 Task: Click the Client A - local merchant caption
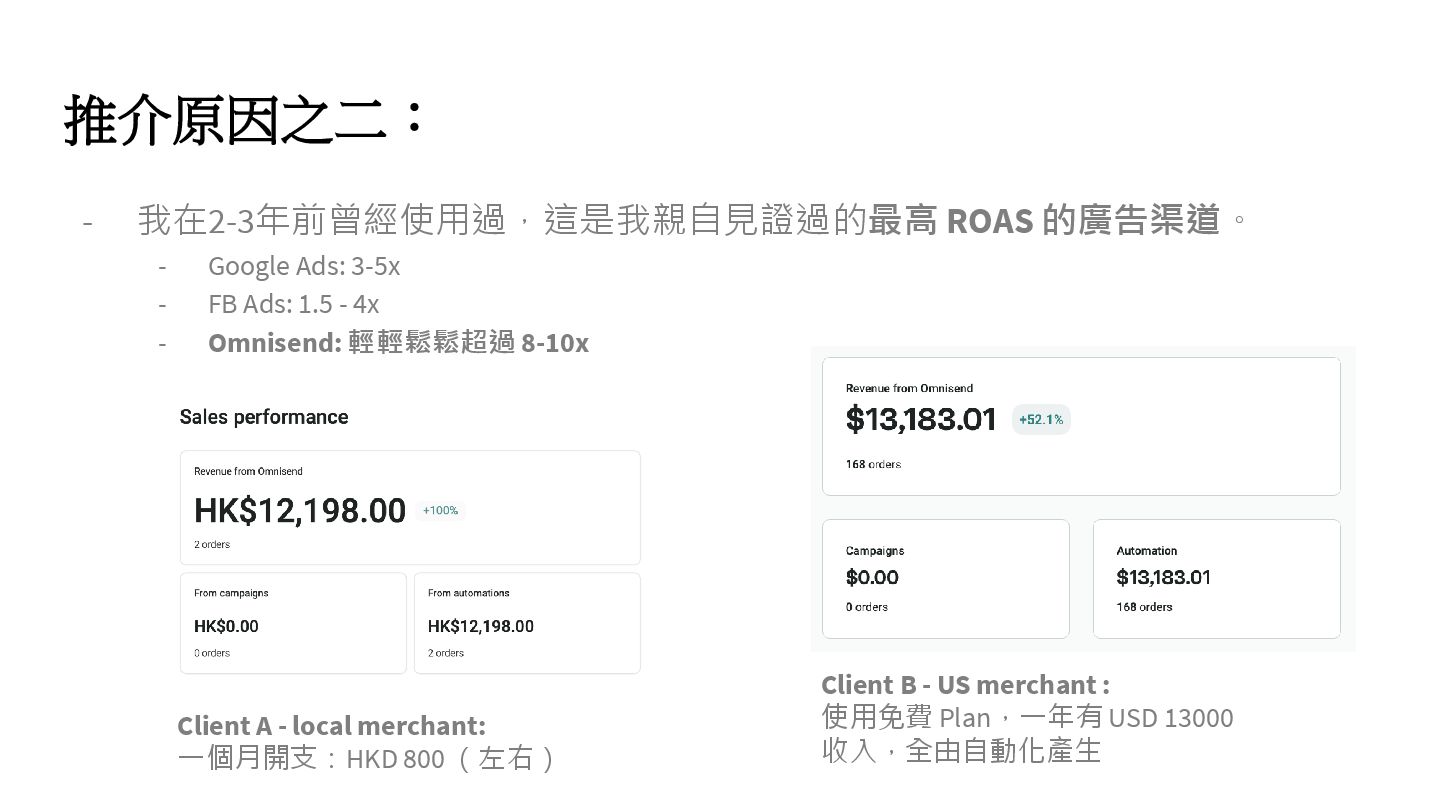tap(331, 725)
